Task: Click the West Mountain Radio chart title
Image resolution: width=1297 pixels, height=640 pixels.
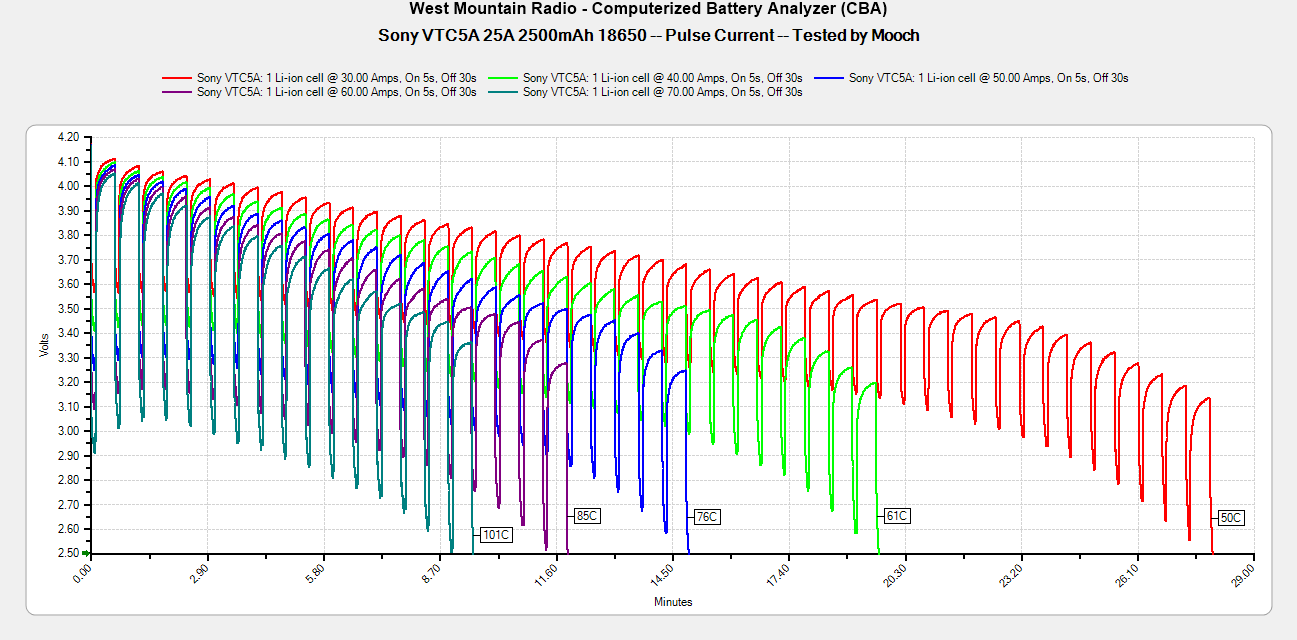Action: (648, 9)
